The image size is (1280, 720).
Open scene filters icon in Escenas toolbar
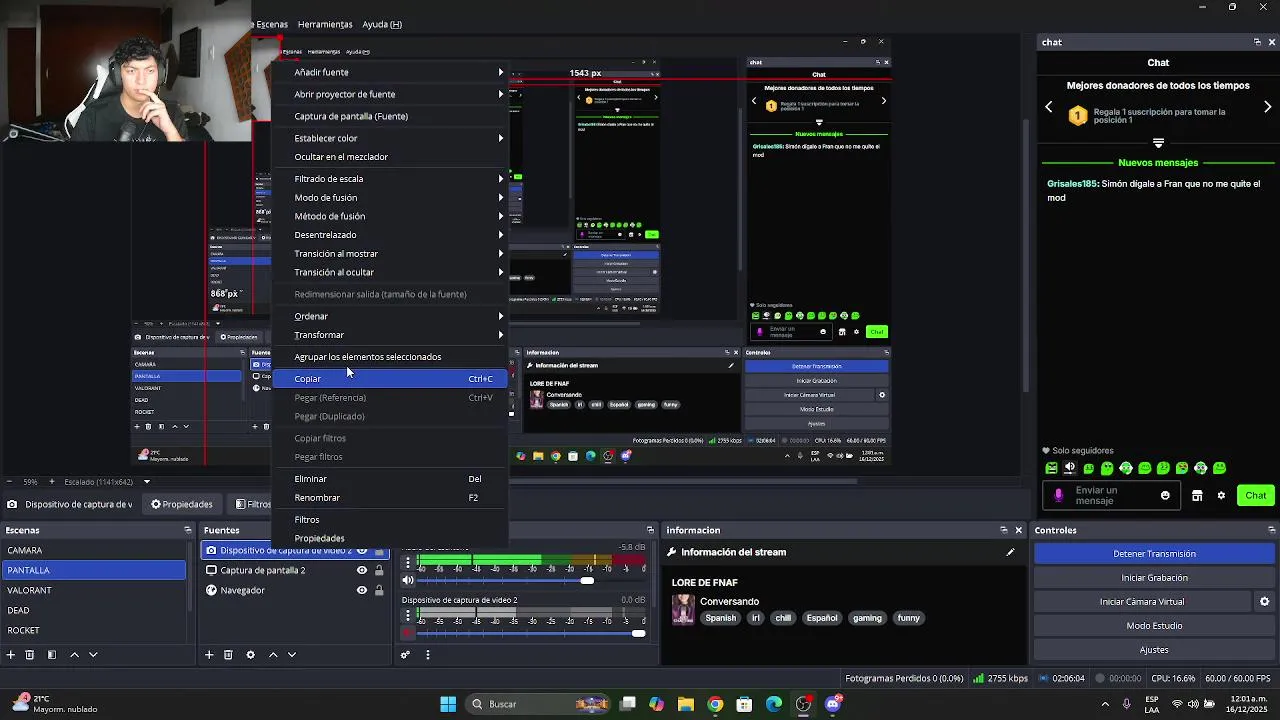(x=52, y=655)
